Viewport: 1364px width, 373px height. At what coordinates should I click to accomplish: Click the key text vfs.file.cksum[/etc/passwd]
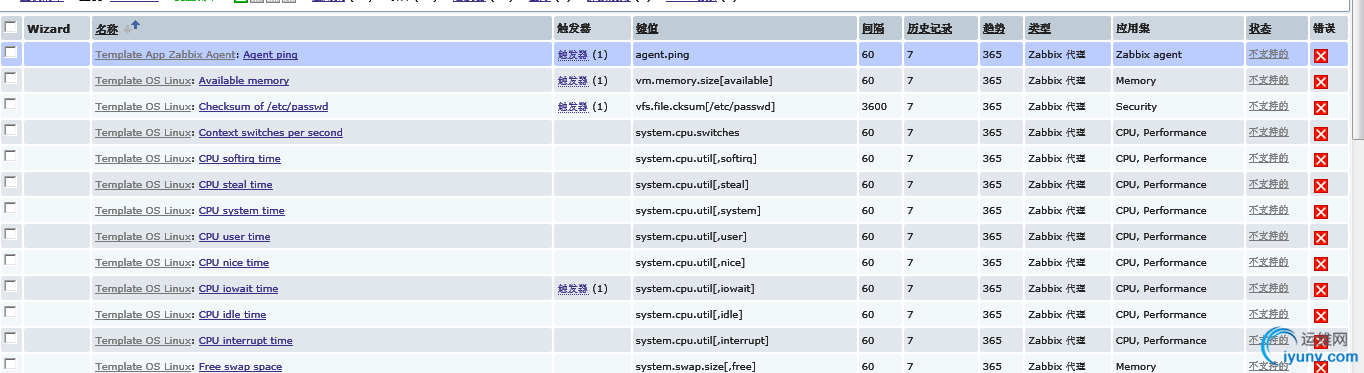click(x=705, y=107)
